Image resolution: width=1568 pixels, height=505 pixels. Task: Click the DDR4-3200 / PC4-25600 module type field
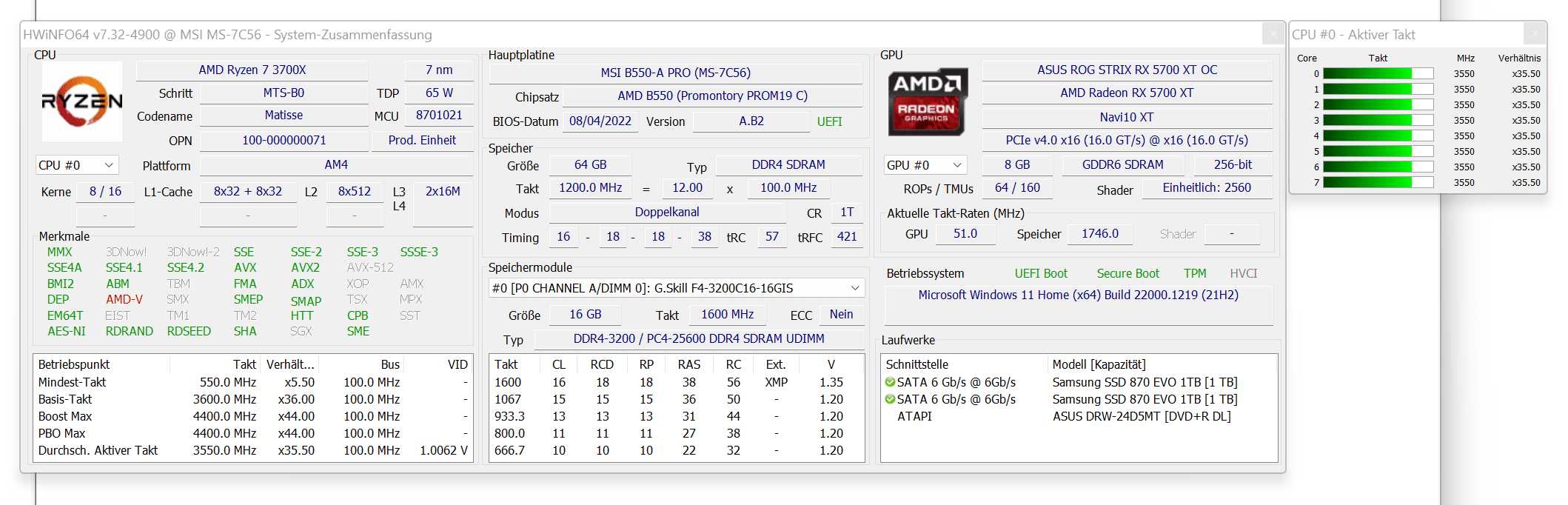click(699, 339)
